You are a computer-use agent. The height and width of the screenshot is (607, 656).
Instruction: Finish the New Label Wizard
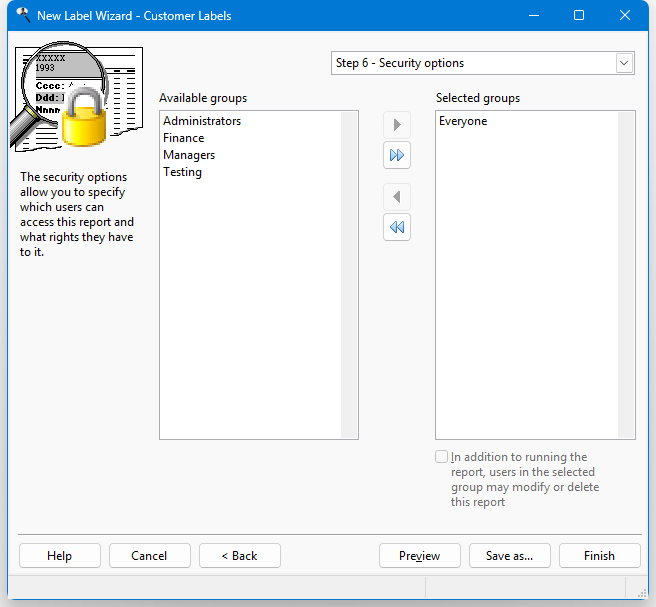[599, 556]
